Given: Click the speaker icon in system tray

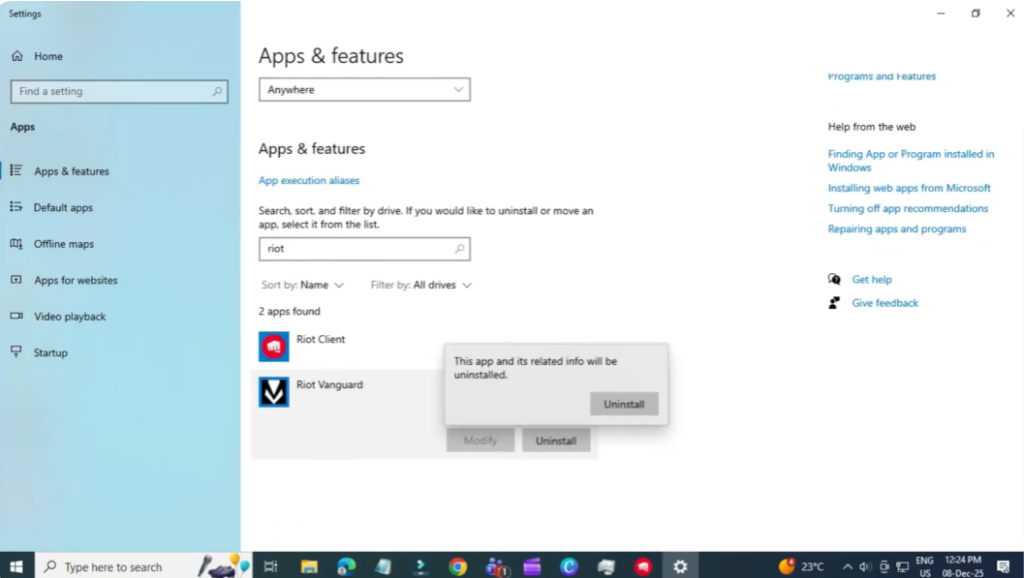Looking at the screenshot, I should 865,566.
